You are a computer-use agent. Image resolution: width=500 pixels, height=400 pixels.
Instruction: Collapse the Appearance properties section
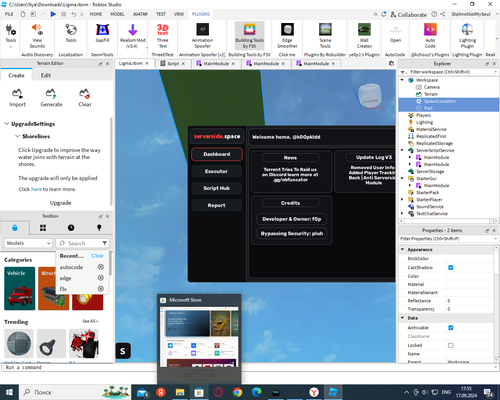point(402,249)
